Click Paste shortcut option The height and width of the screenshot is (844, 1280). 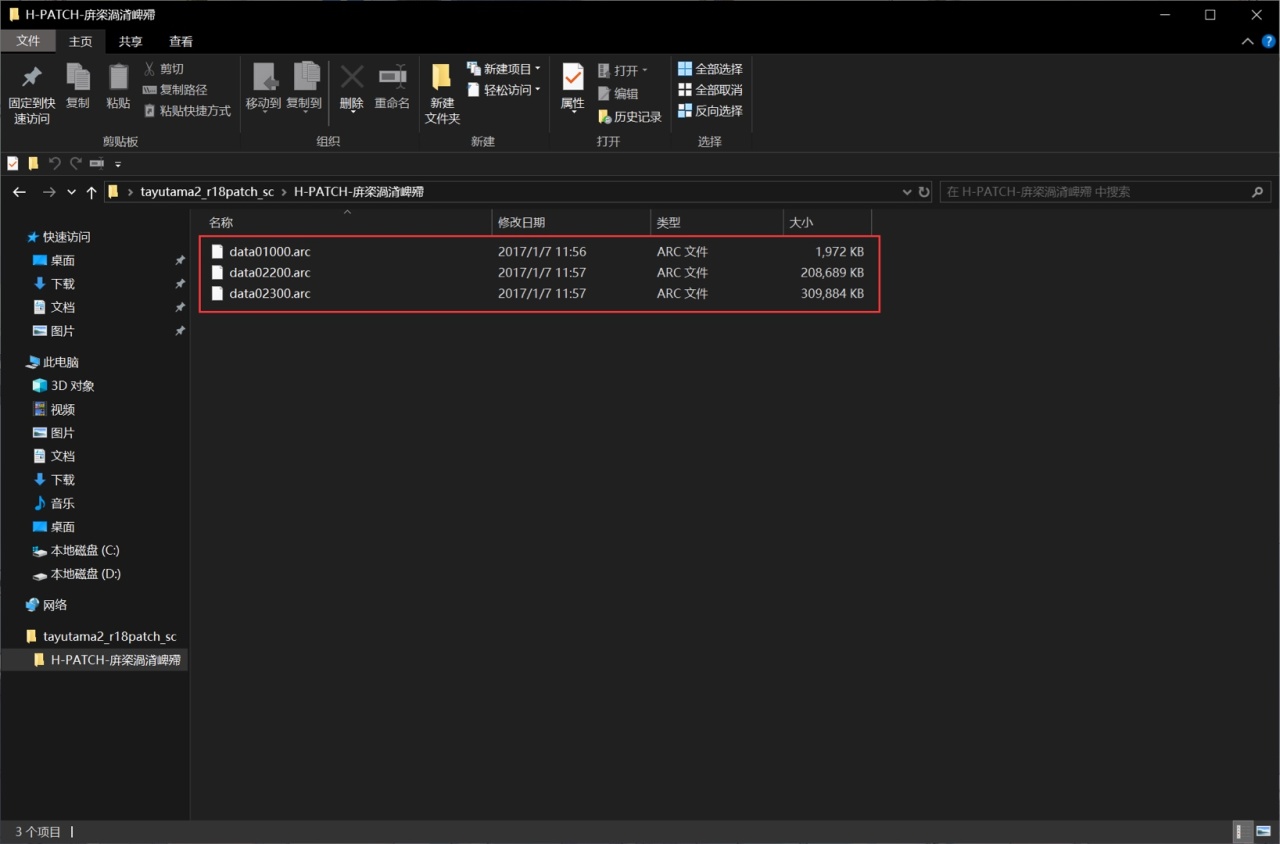coord(187,111)
